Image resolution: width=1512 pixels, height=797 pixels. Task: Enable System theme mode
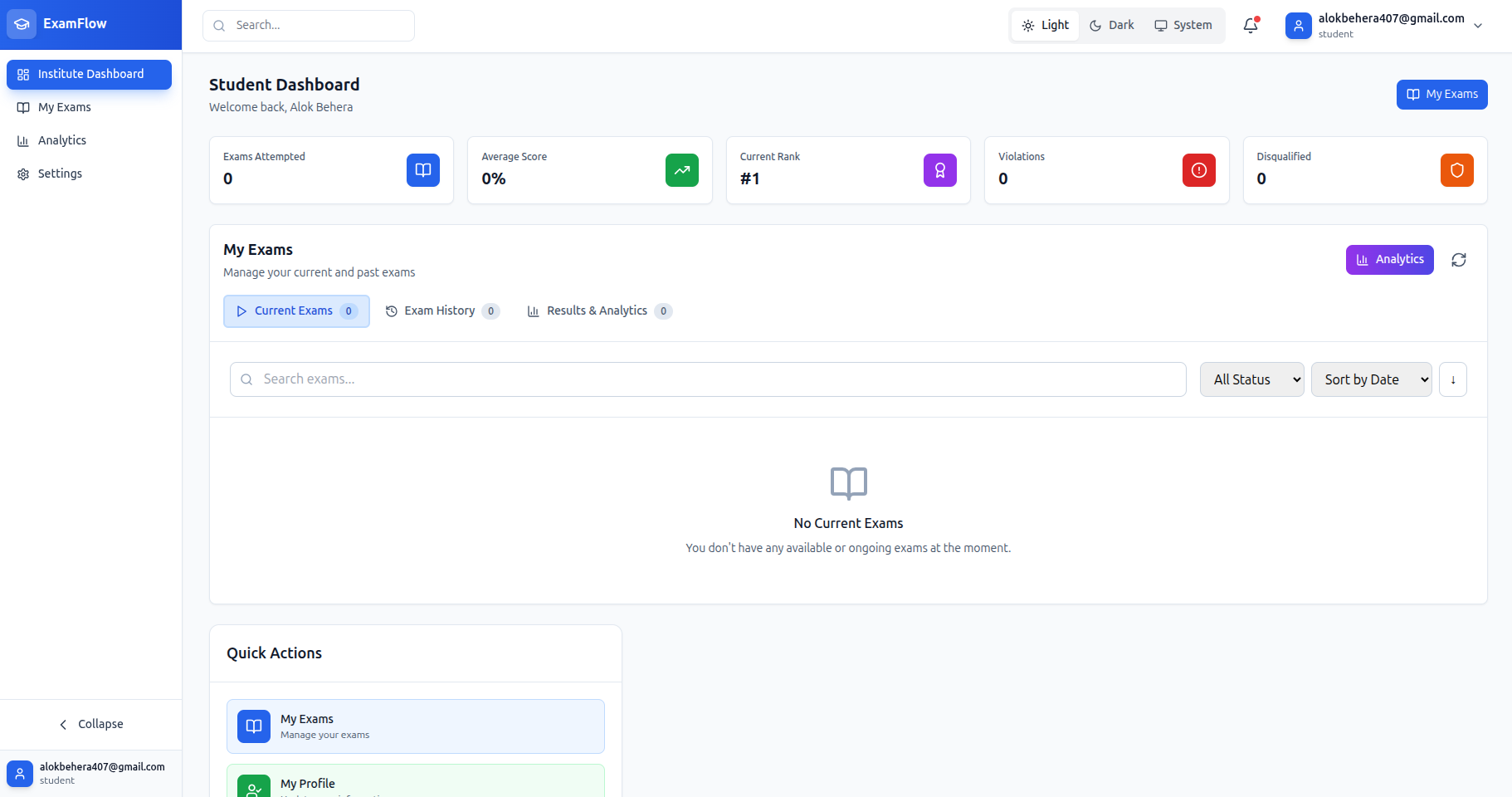[1183, 25]
